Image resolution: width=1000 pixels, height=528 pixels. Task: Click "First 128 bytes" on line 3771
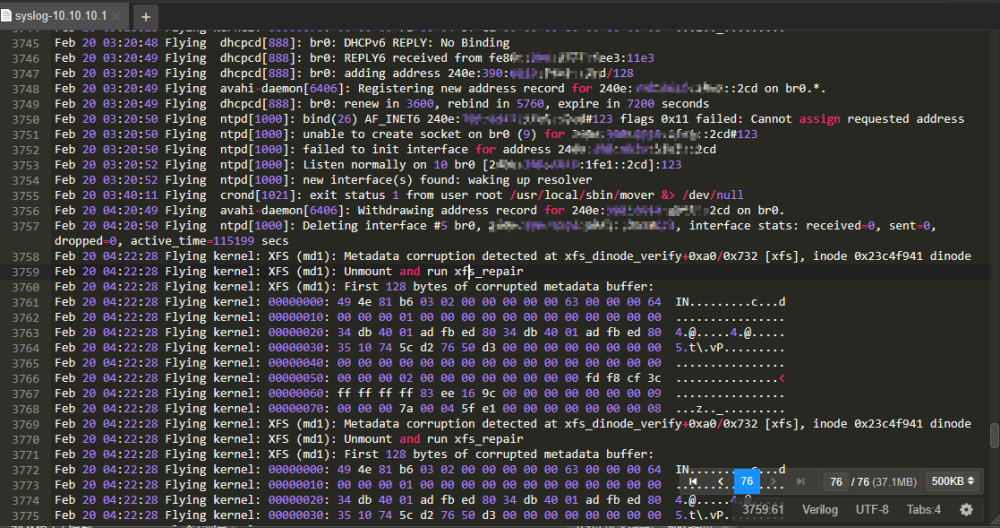(x=395, y=455)
